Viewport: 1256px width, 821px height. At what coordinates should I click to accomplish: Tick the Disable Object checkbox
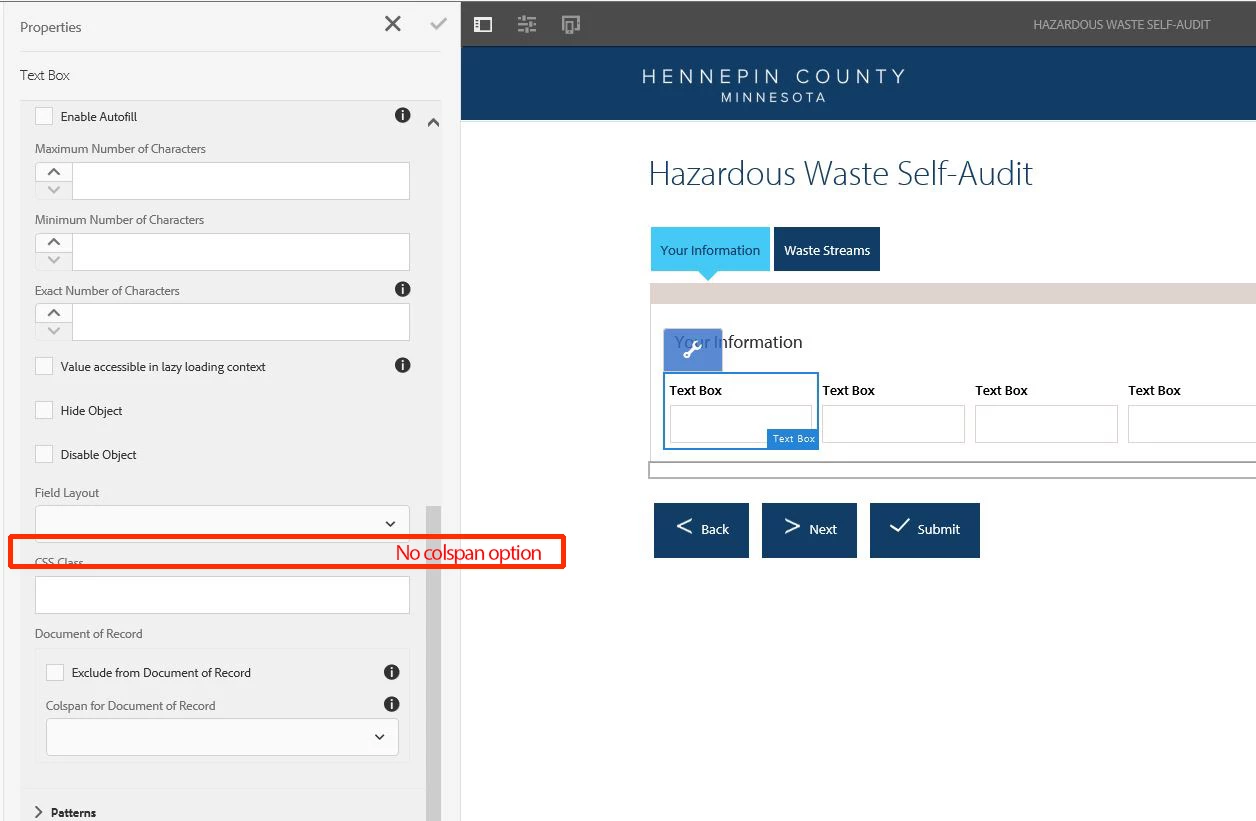44,454
